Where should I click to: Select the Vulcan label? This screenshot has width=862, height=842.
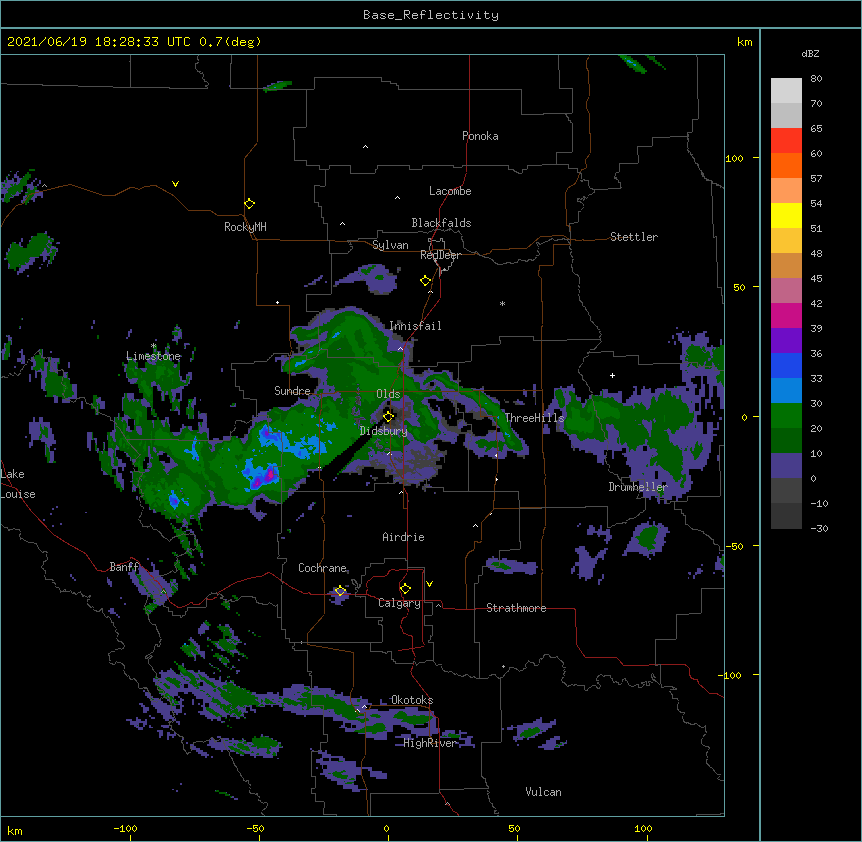coord(543,792)
